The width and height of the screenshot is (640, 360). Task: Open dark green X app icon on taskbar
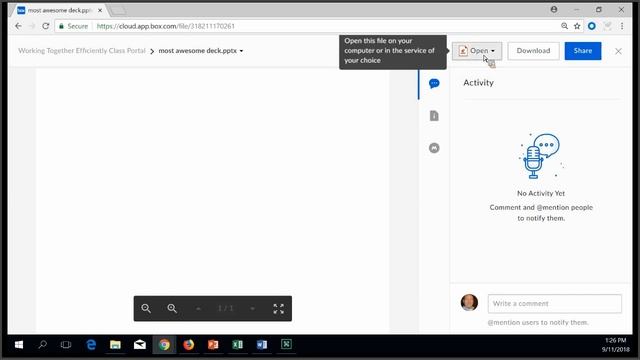click(287, 345)
